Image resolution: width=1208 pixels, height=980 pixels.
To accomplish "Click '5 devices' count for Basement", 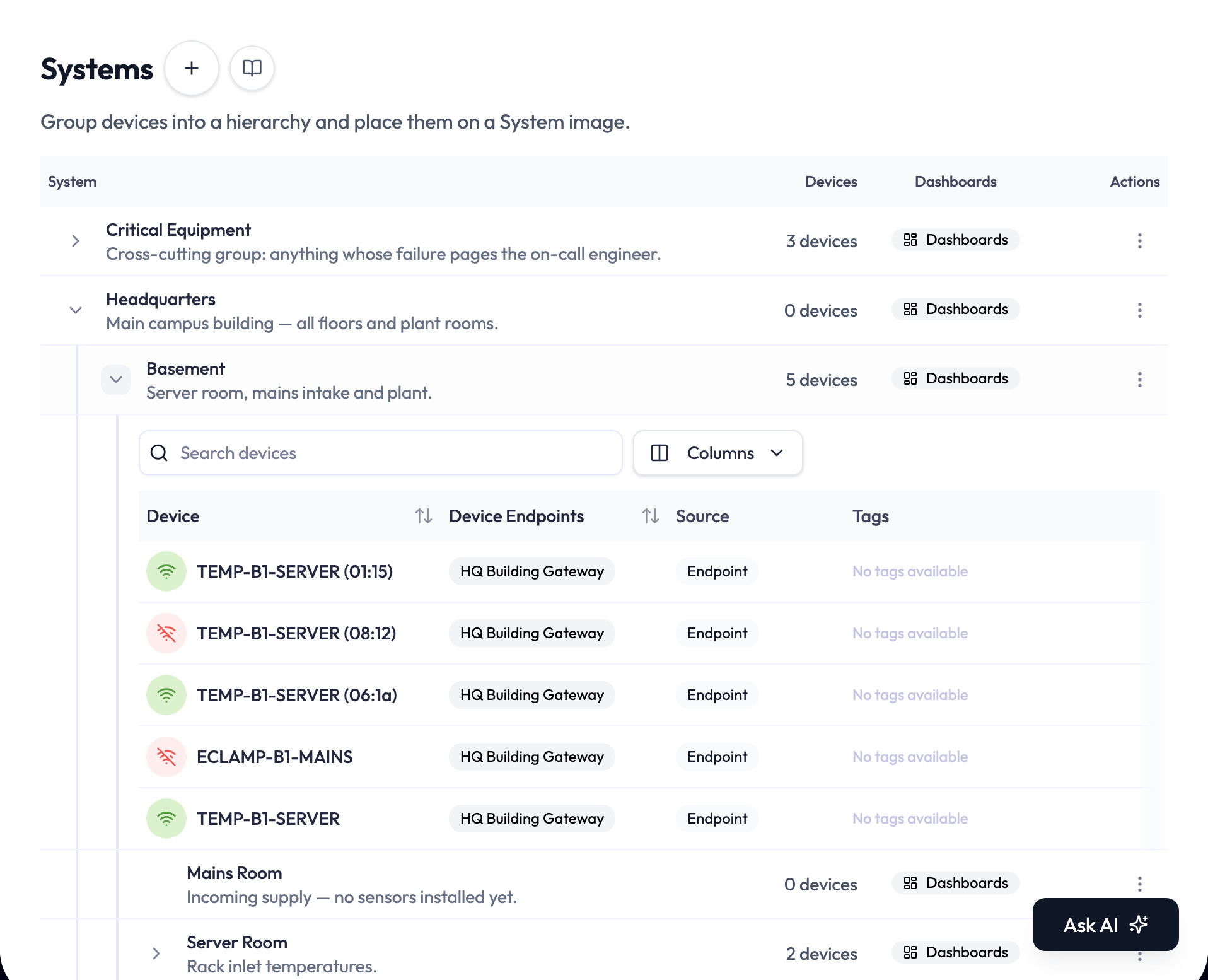I will [822, 380].
